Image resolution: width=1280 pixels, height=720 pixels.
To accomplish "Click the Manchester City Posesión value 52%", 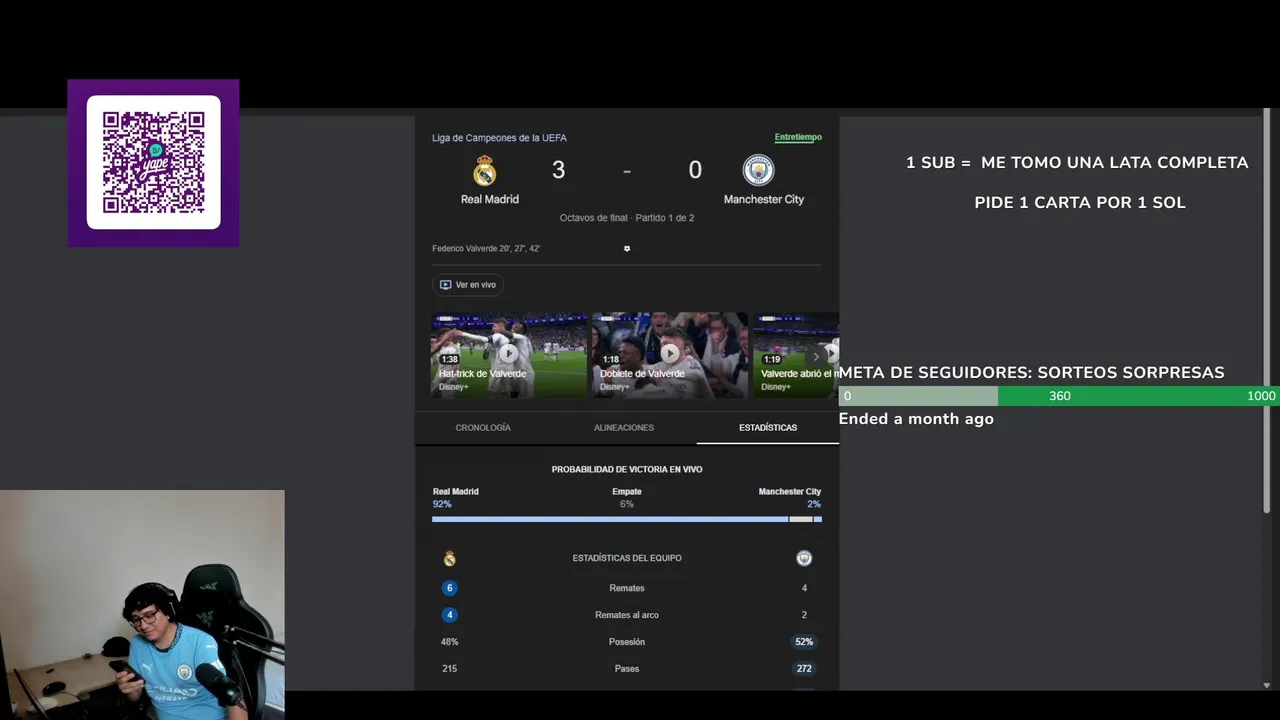I will click(804, 642).
